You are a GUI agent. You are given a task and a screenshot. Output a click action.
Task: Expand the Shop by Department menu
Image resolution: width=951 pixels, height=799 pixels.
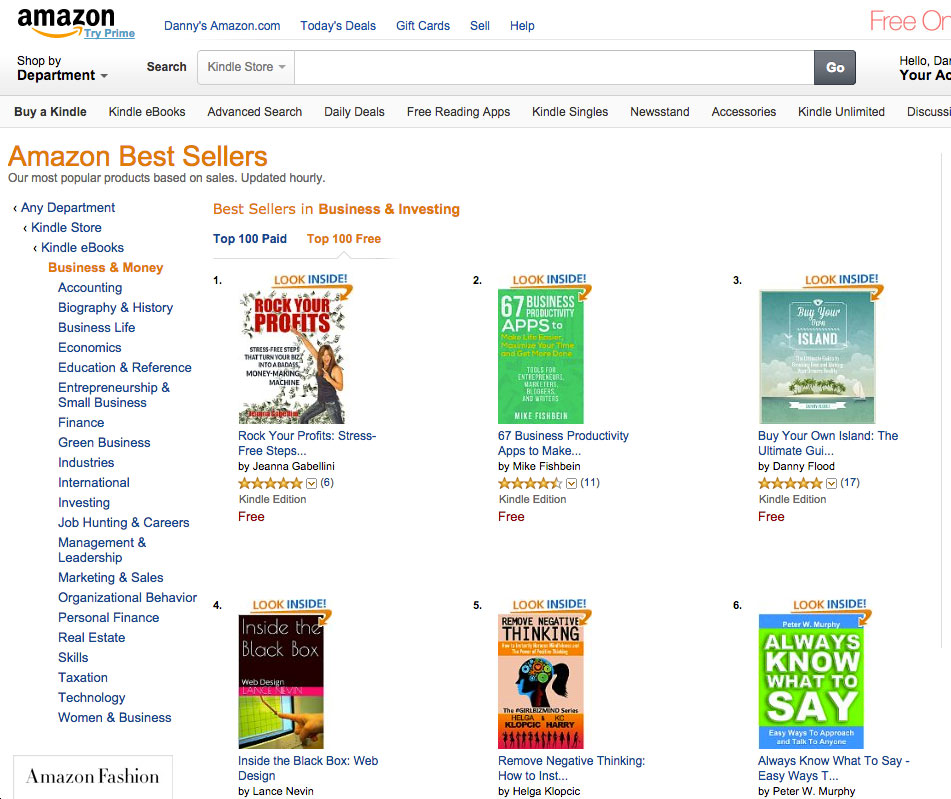click(x=62, y=68)
